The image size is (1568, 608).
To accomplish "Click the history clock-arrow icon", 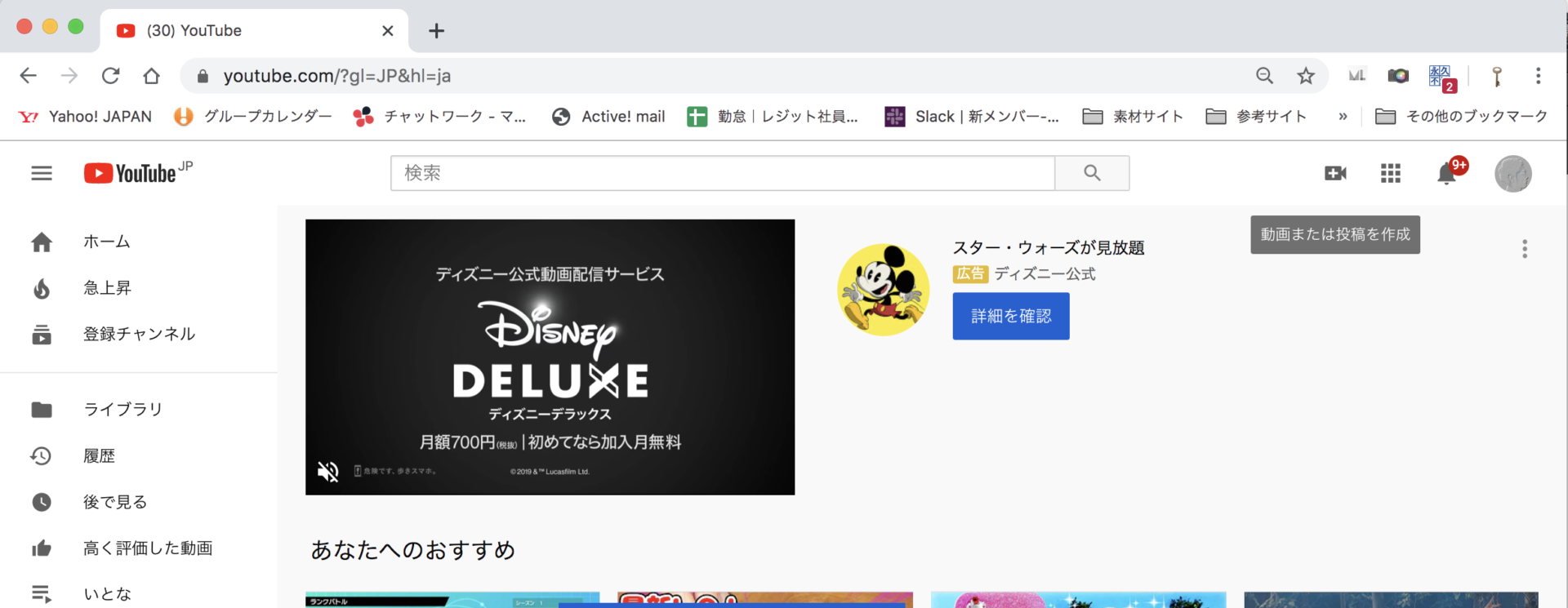I will 41,455.
